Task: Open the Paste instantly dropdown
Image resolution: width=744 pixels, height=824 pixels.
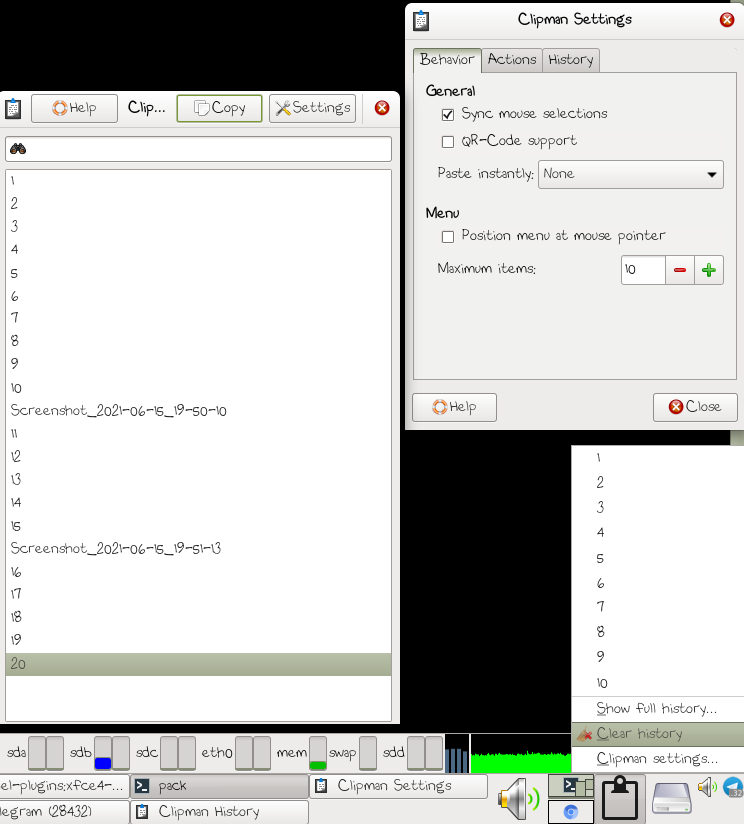Action: point(631,174)
